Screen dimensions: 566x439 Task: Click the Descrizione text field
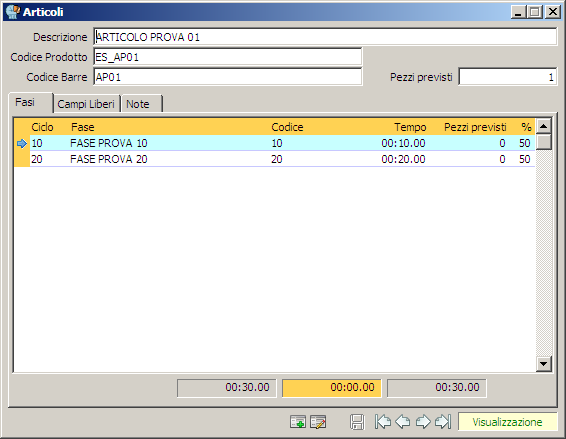tap(325, 37)
